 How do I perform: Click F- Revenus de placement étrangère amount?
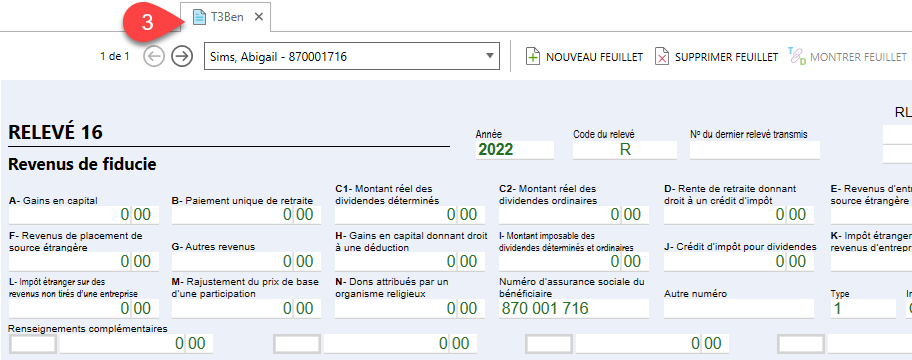point(84,262)
